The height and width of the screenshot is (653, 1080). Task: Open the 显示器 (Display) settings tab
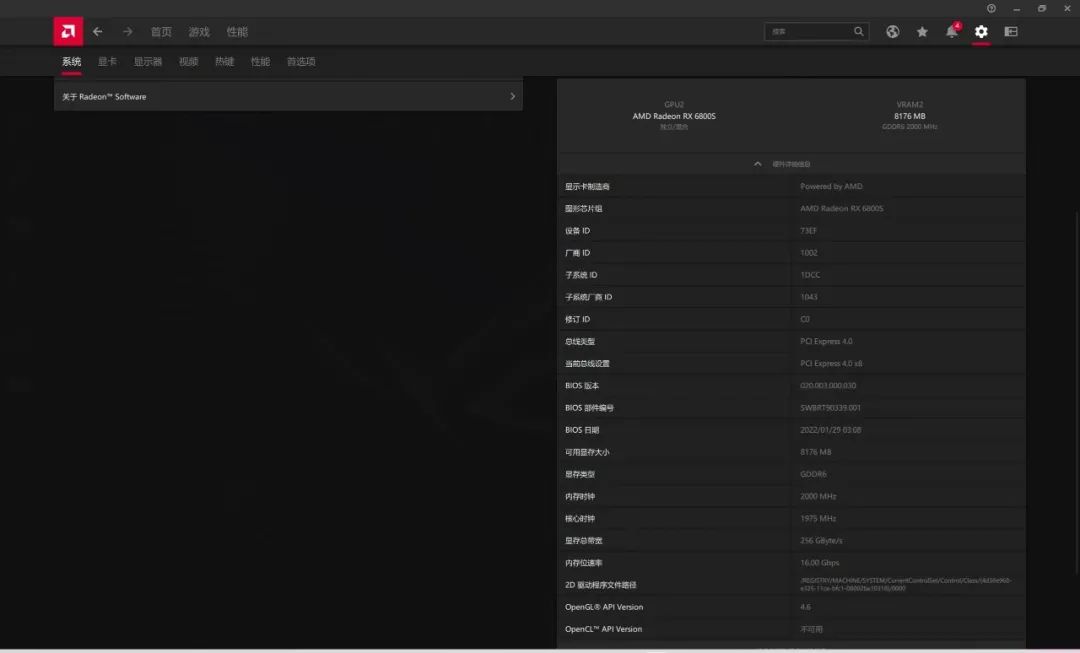(x=148, y=62)
